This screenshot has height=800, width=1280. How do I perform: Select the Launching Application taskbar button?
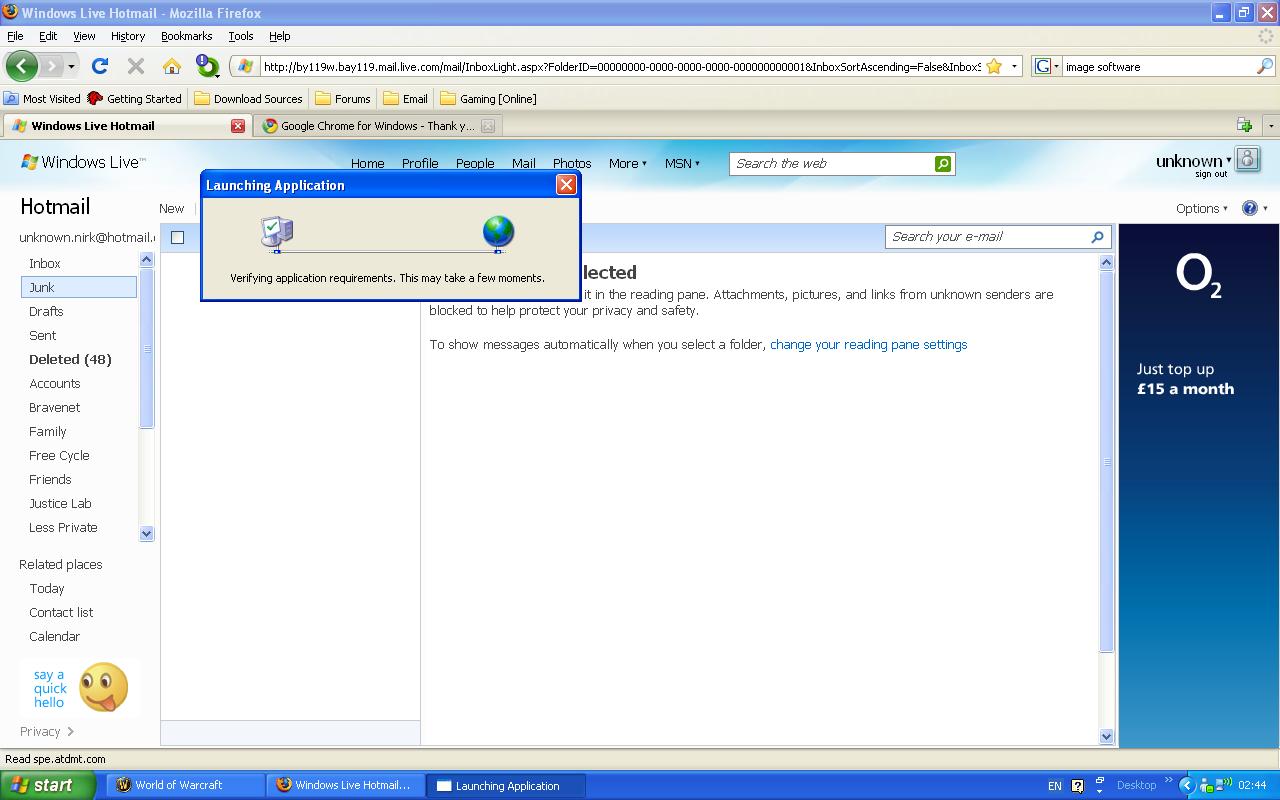[505, 785]
